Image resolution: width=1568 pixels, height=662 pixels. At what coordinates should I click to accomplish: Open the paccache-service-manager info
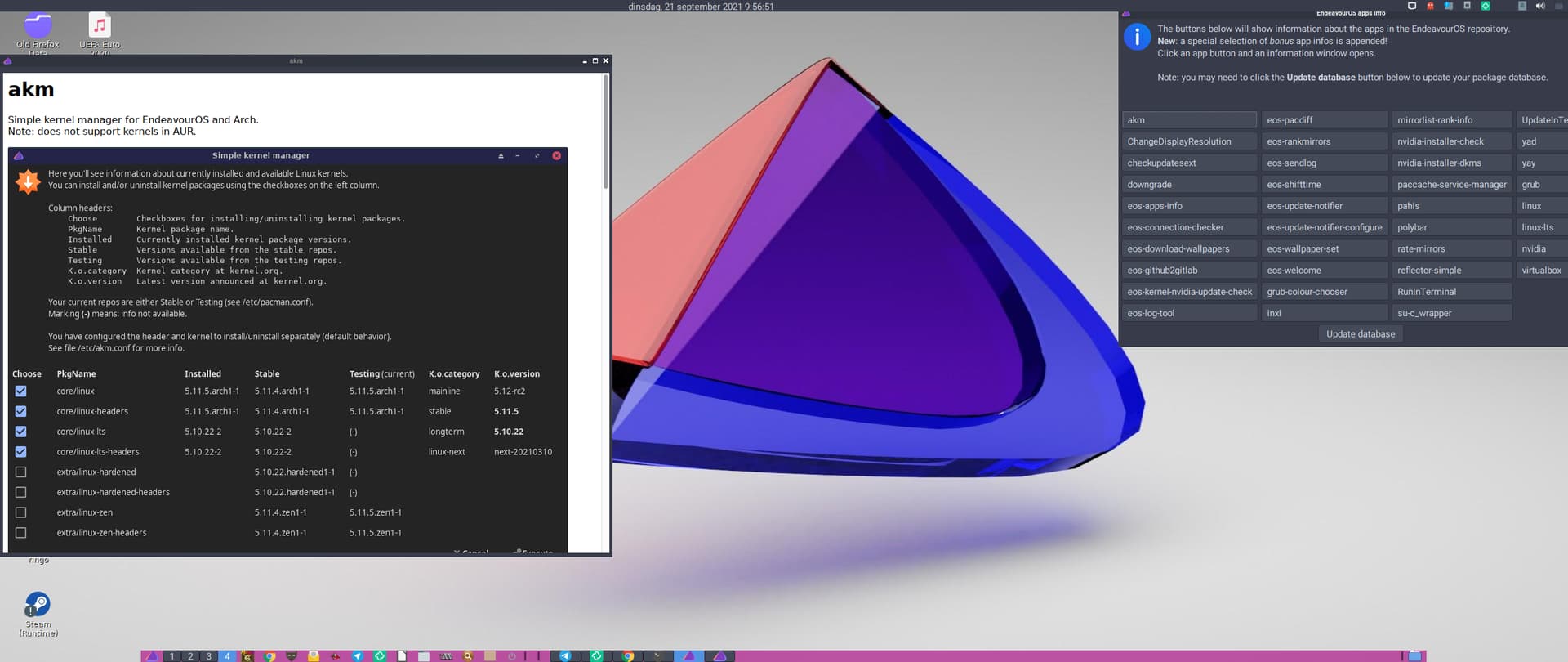coord(1452,185)
